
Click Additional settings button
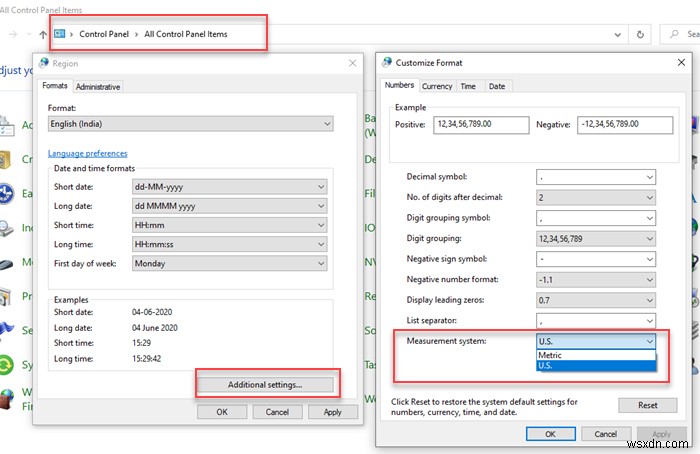265,385
